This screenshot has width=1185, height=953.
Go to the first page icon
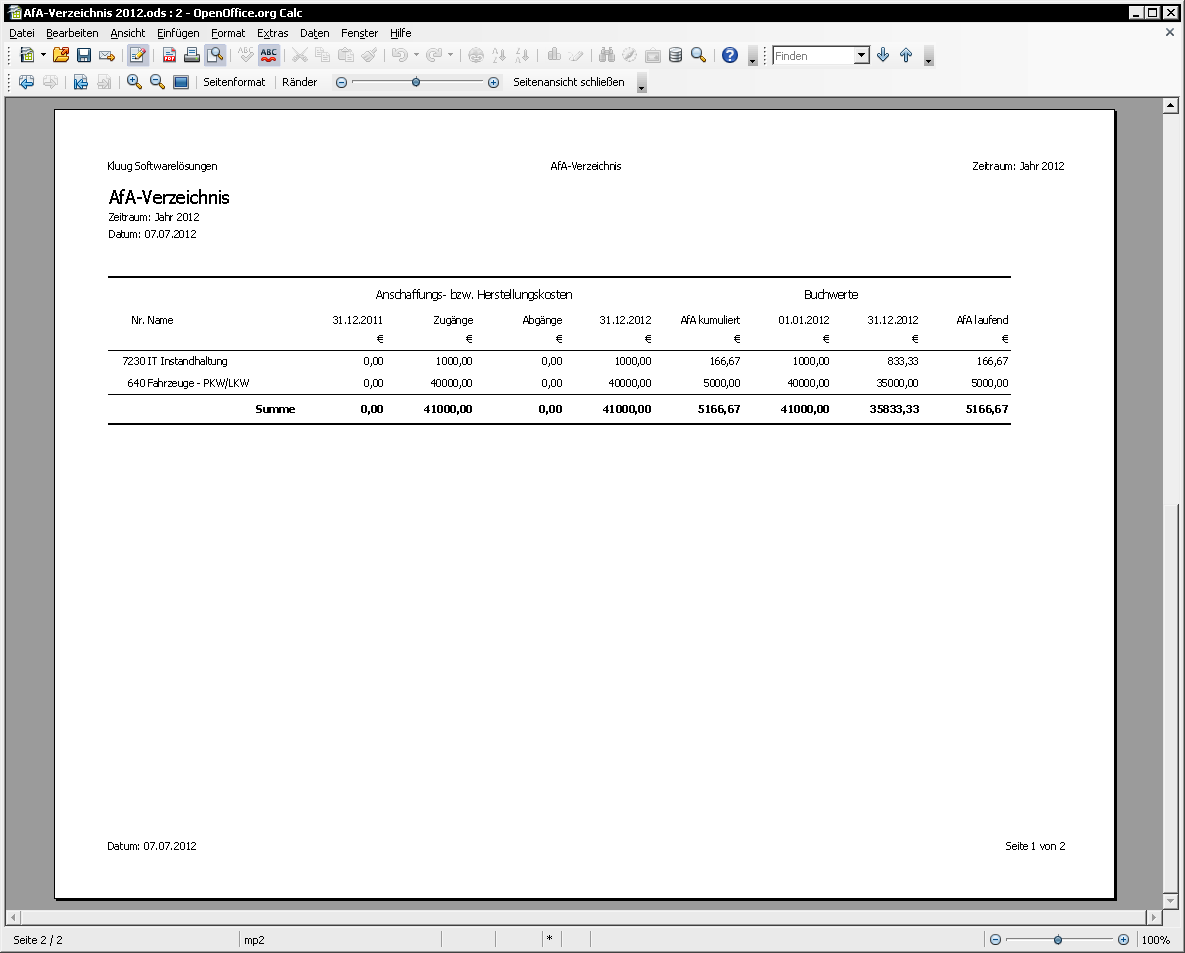click(x=80, y=83)
